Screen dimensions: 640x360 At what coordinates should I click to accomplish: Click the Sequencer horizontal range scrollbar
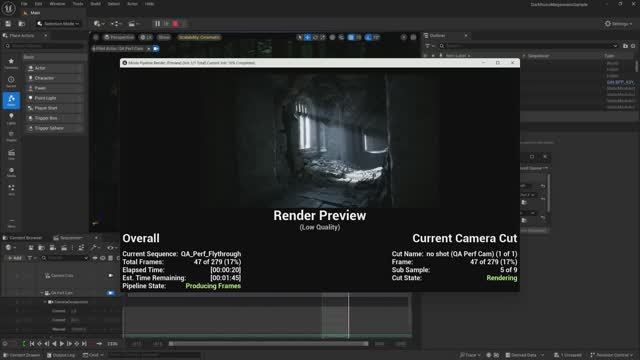point(269,344)
